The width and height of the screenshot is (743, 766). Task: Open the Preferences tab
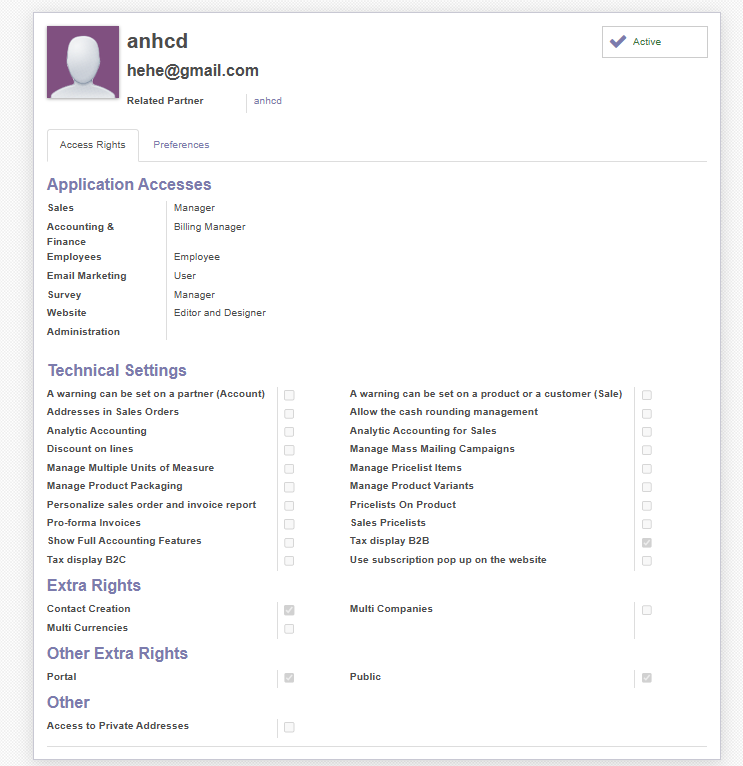point(181,145)
